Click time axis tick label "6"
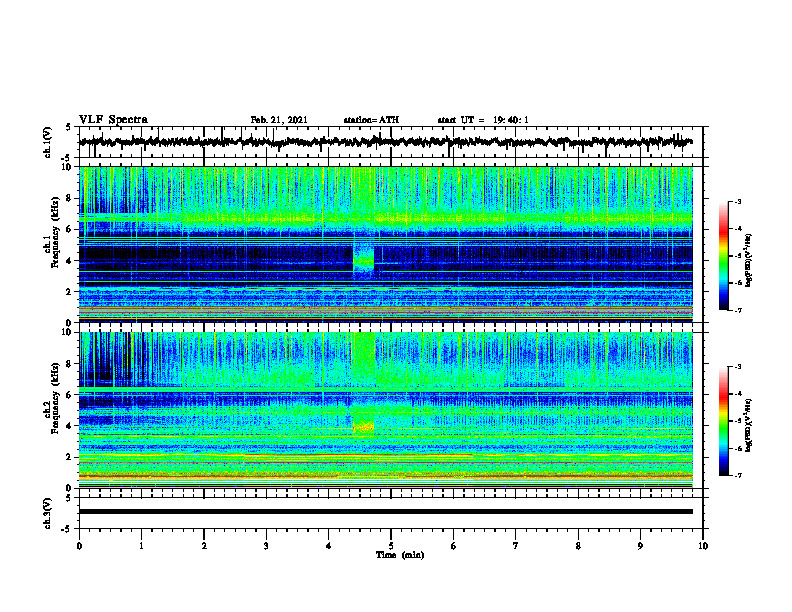 [454, 546]
